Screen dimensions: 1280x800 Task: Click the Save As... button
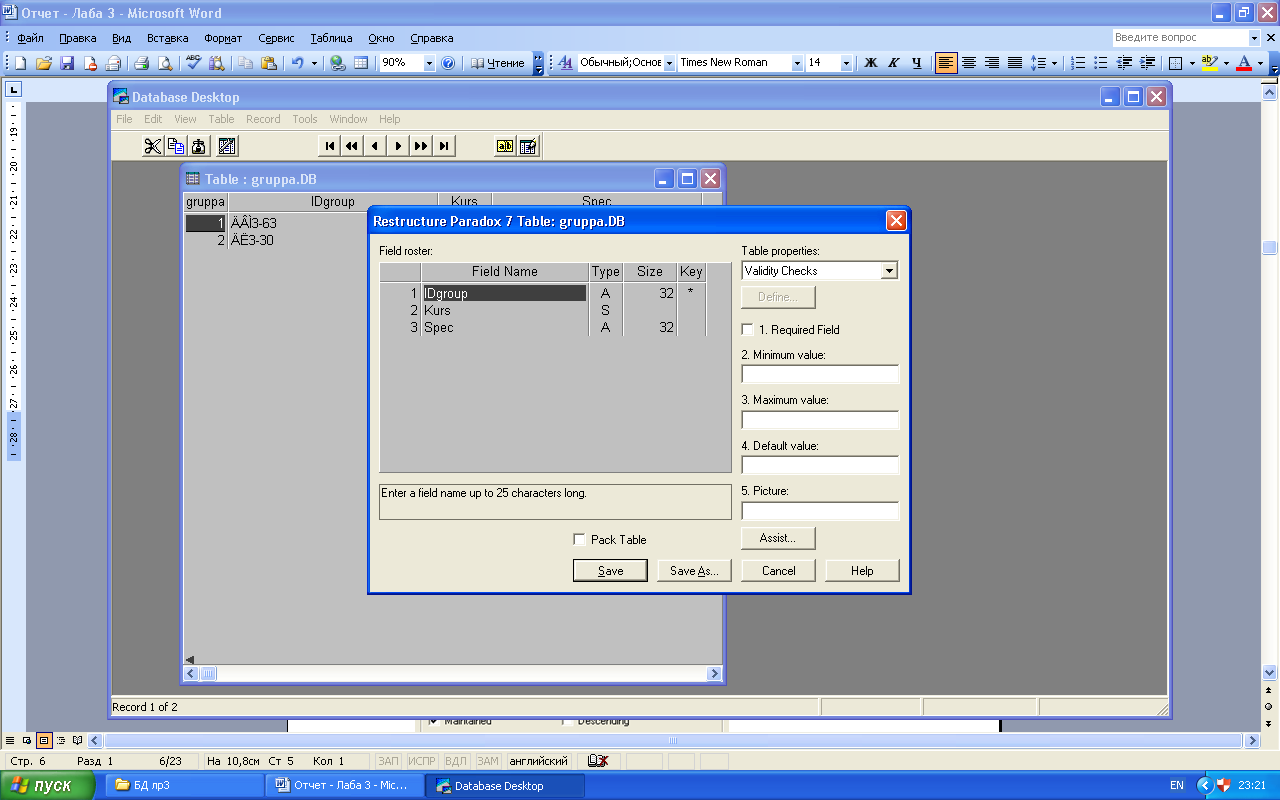pos(694,570)
